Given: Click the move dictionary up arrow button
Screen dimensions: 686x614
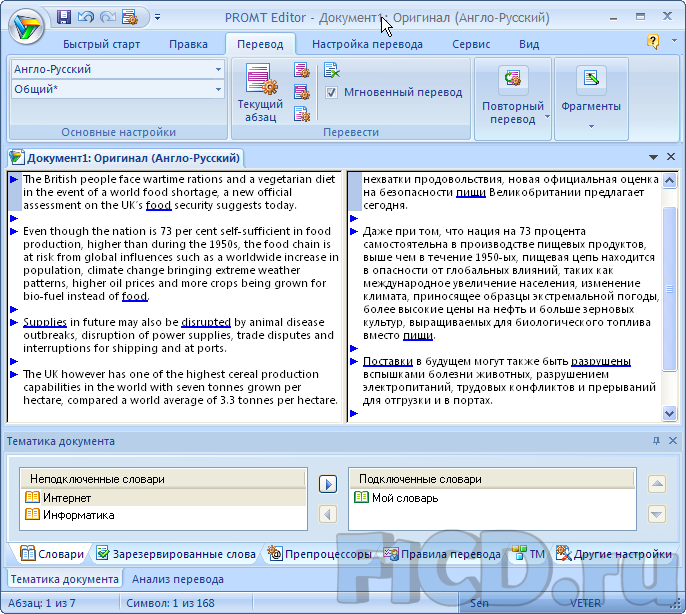Looking at the screenshot, I should click(x=657, y=484).
